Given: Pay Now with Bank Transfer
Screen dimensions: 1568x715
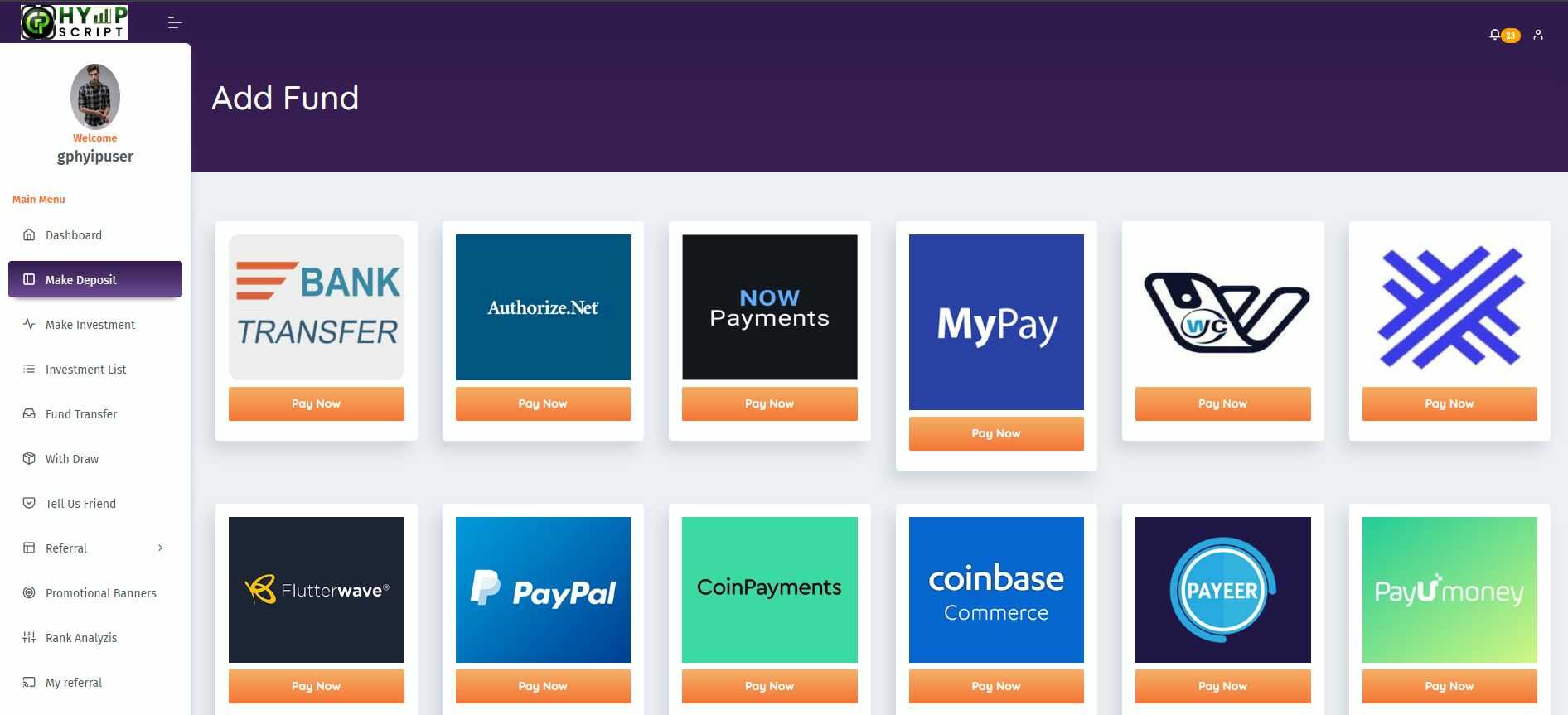Looking at the screenshot, I should [x=317, y=403].
